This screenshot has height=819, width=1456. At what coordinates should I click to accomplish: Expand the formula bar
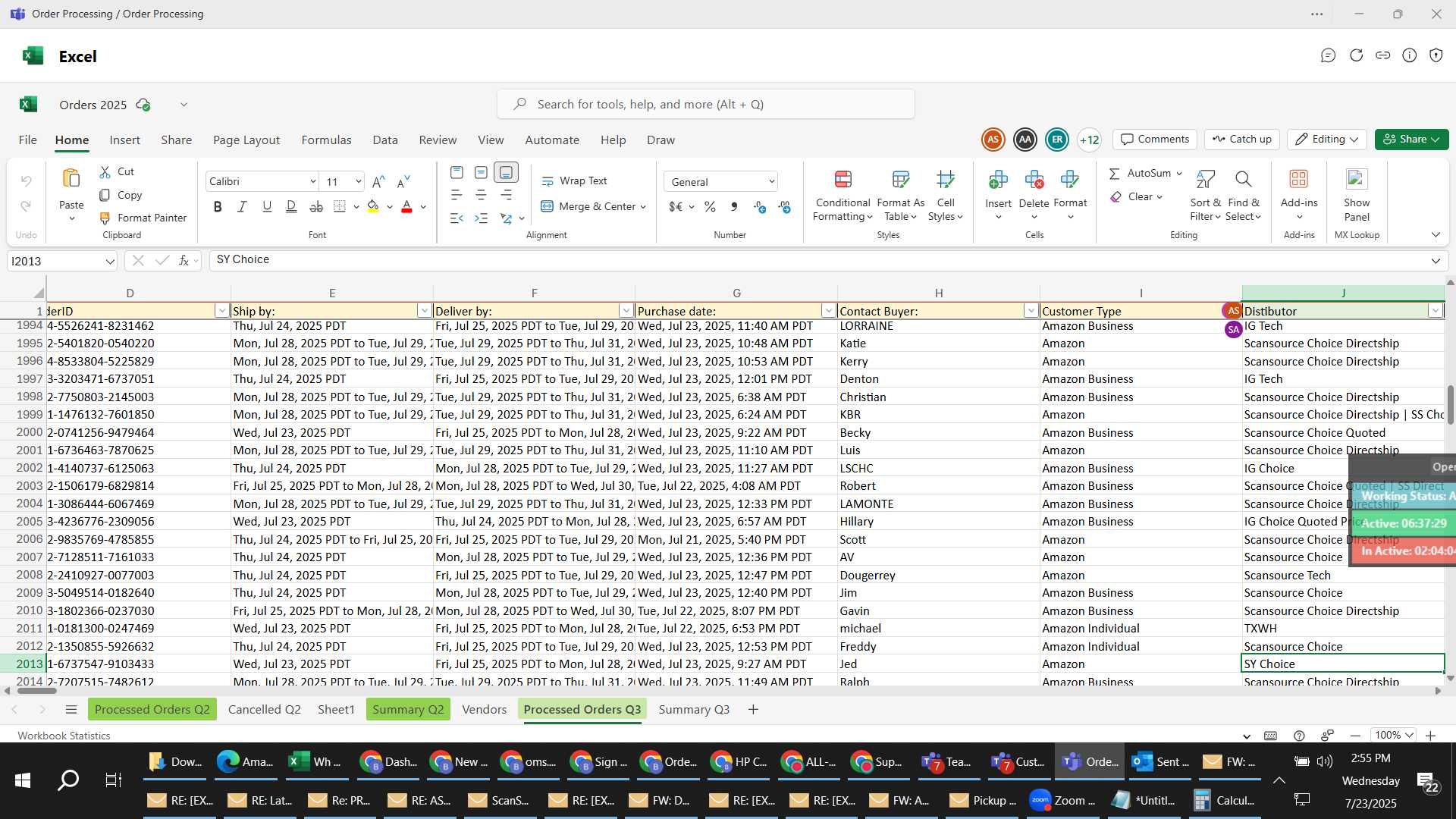click(x=1436, y=261)
